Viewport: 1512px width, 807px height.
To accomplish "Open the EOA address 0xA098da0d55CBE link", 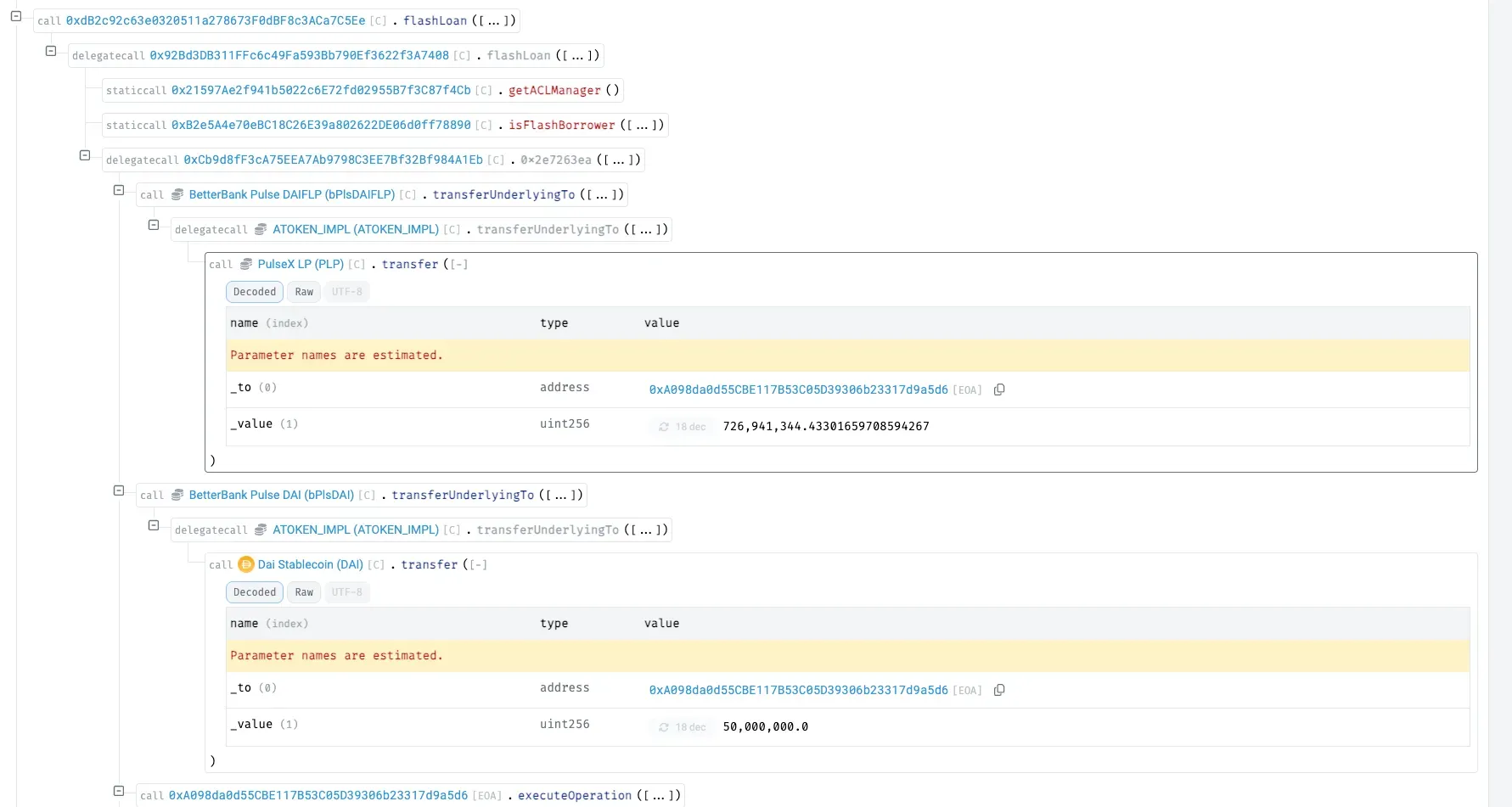I will click(798, 389).
